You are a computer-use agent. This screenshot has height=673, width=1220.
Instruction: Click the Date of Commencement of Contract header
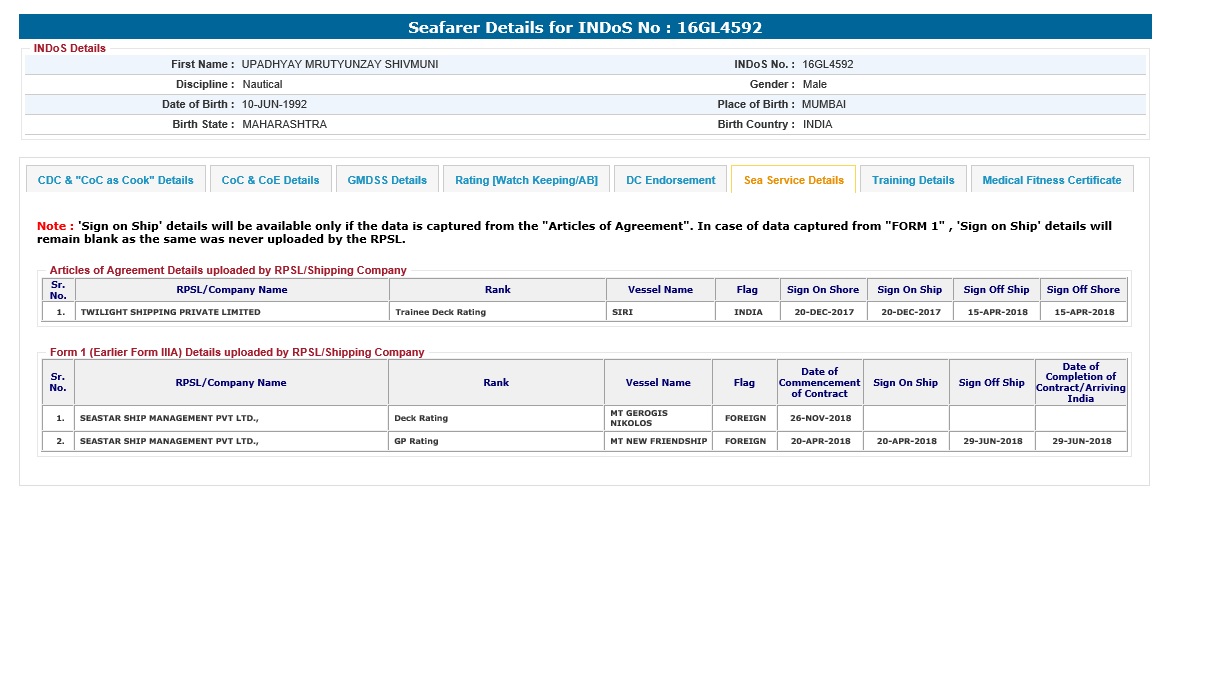(x=819, y=382)
